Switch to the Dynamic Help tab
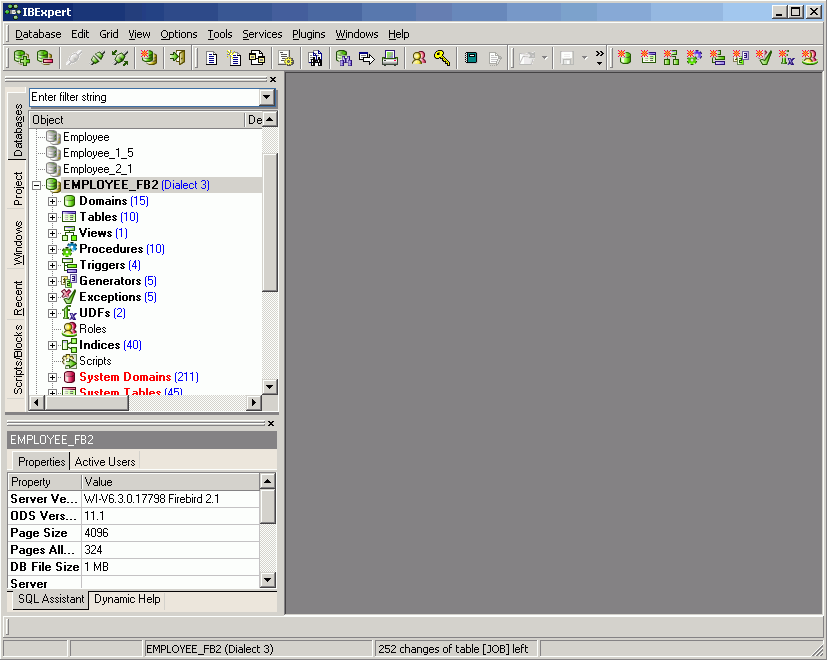This screenshot has width=827, height=660. click(x=127, y=599)
